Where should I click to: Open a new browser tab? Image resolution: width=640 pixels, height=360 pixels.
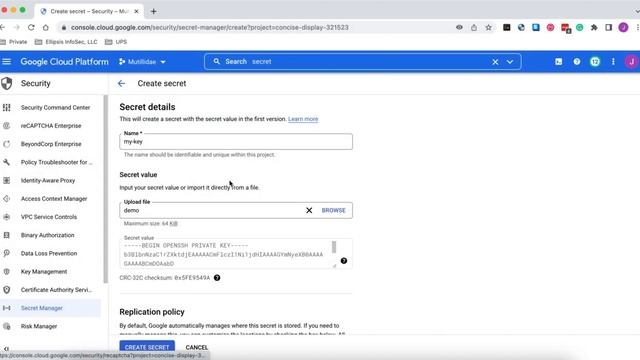tap(153, 11)
